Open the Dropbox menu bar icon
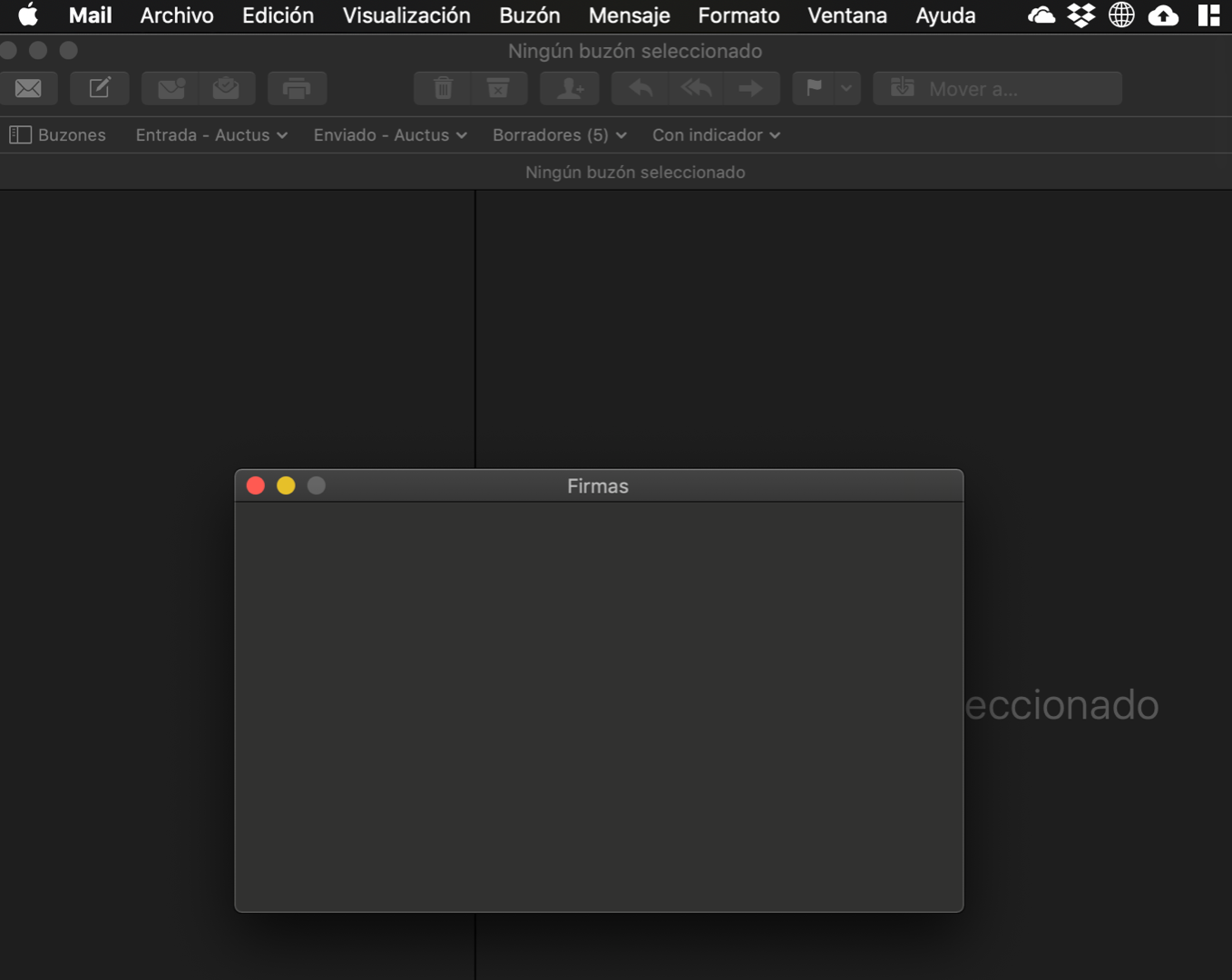This screenshot has width=1232, height=980. tap(1080, 15)
